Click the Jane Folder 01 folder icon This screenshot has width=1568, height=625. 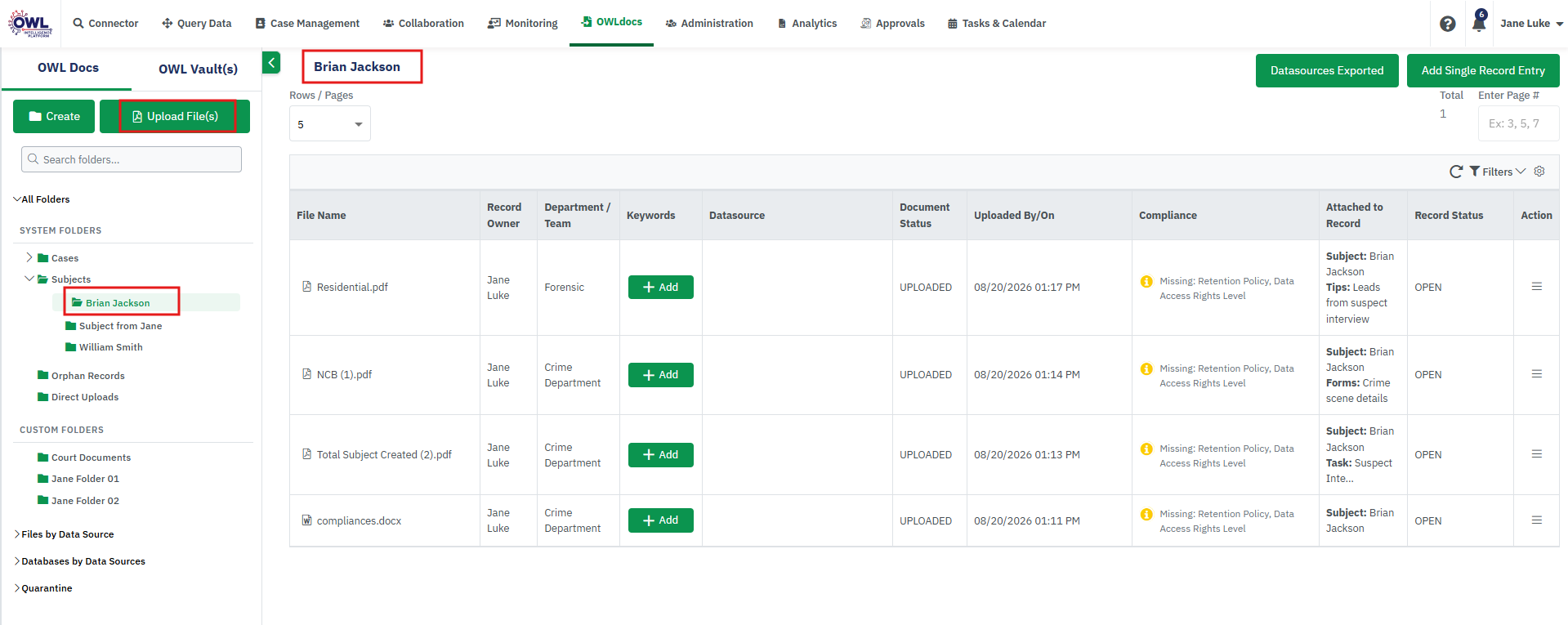pyautogui.click(x=43, y=479)
